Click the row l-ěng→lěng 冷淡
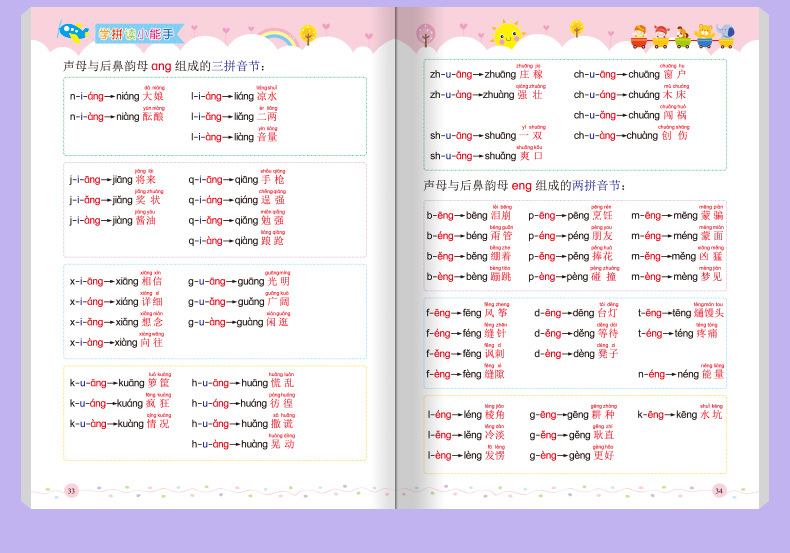Screen dimensions: 790x553 (x=466, y=433)
